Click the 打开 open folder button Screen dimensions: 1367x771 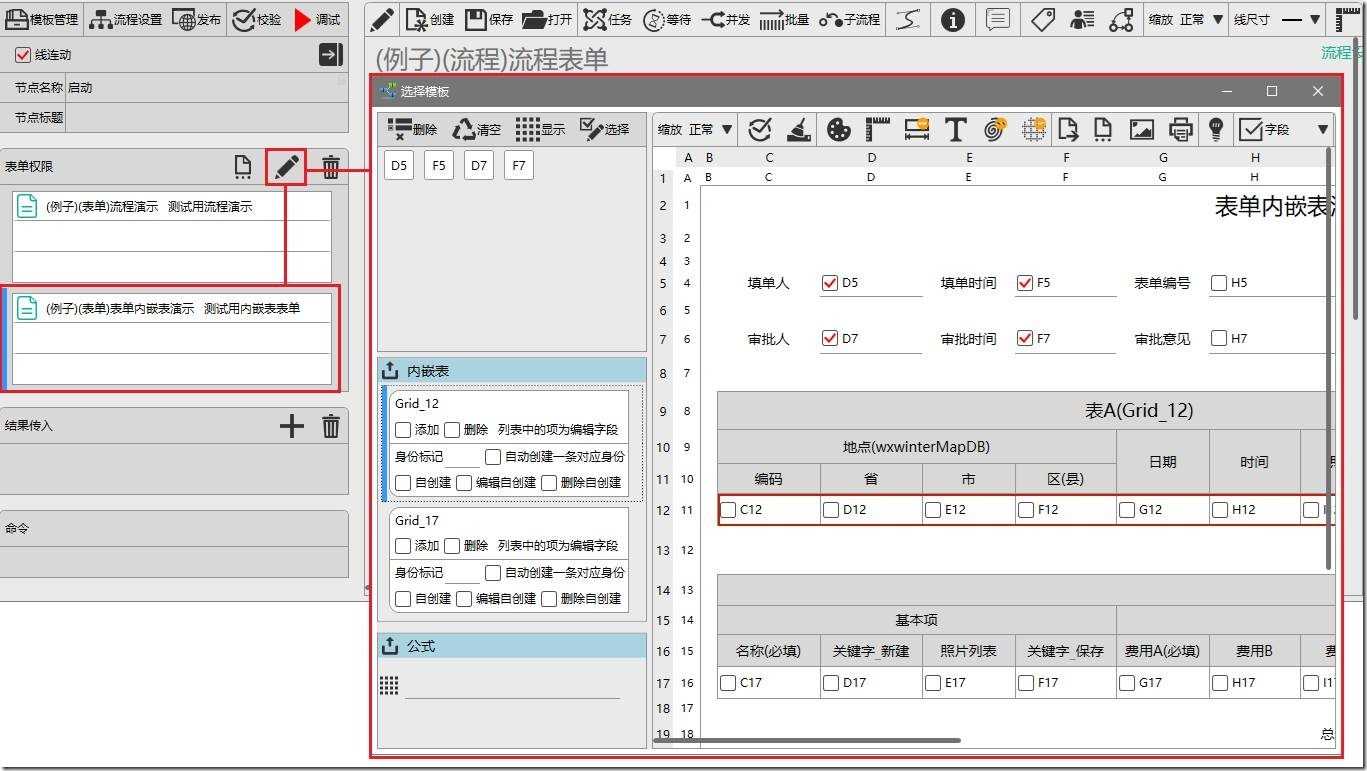548,19
